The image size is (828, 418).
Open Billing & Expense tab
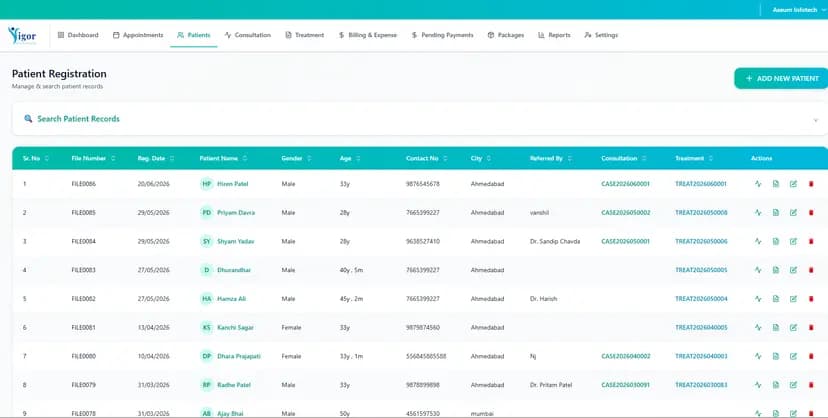pyautogui.click(x=368, y=35)
